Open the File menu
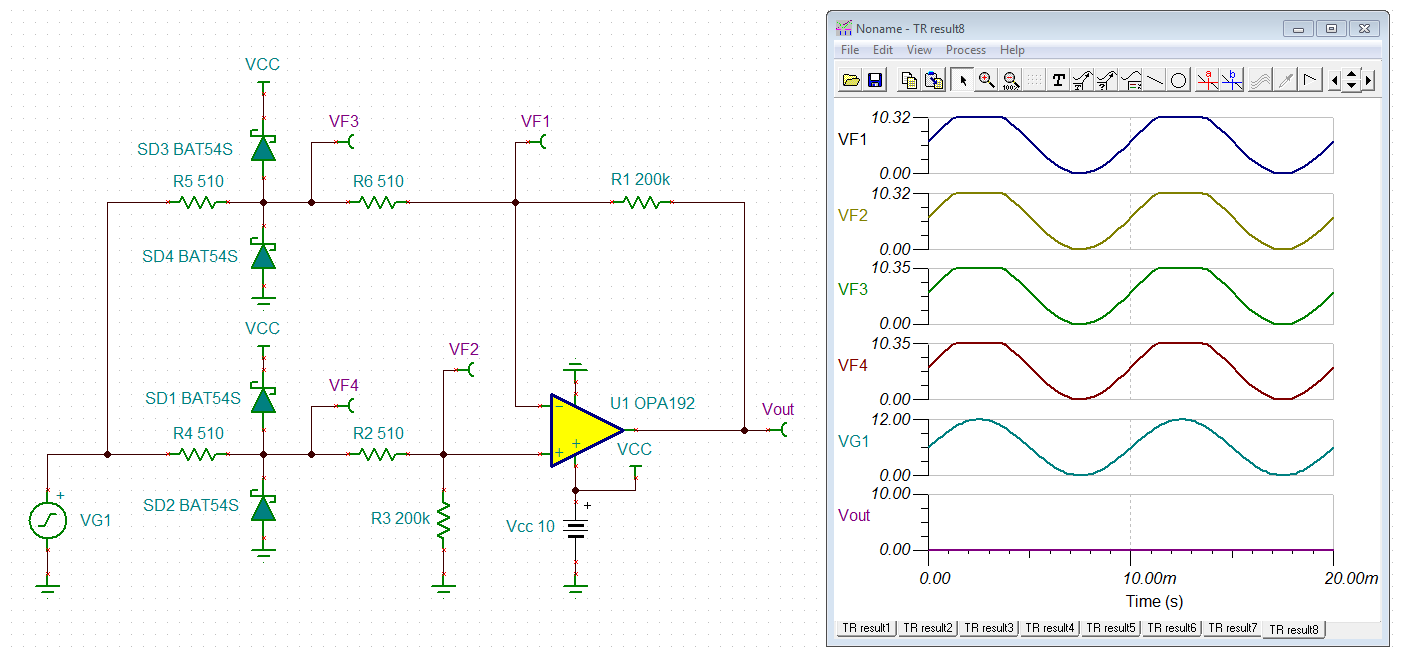 (850, 50)
